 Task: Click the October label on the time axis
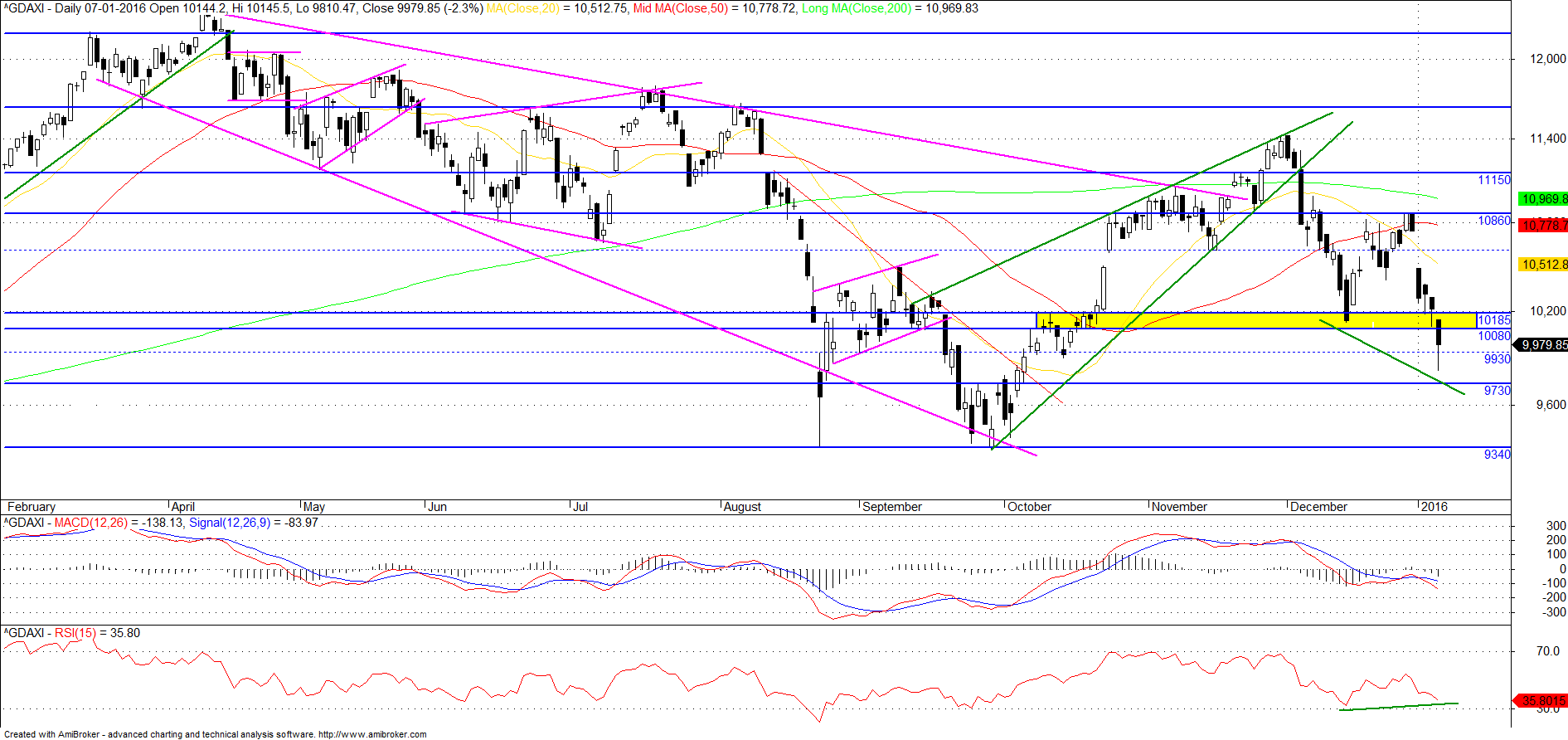(1029, 507)
